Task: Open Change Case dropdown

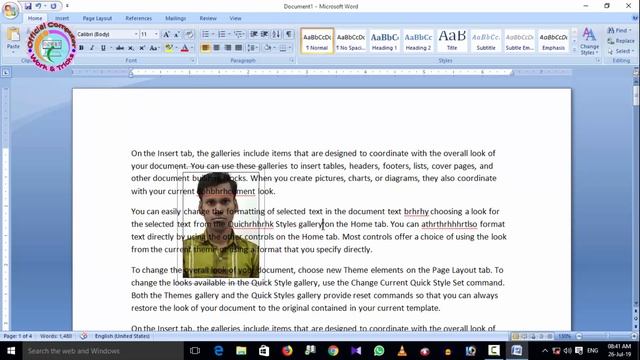Action: 154,48
